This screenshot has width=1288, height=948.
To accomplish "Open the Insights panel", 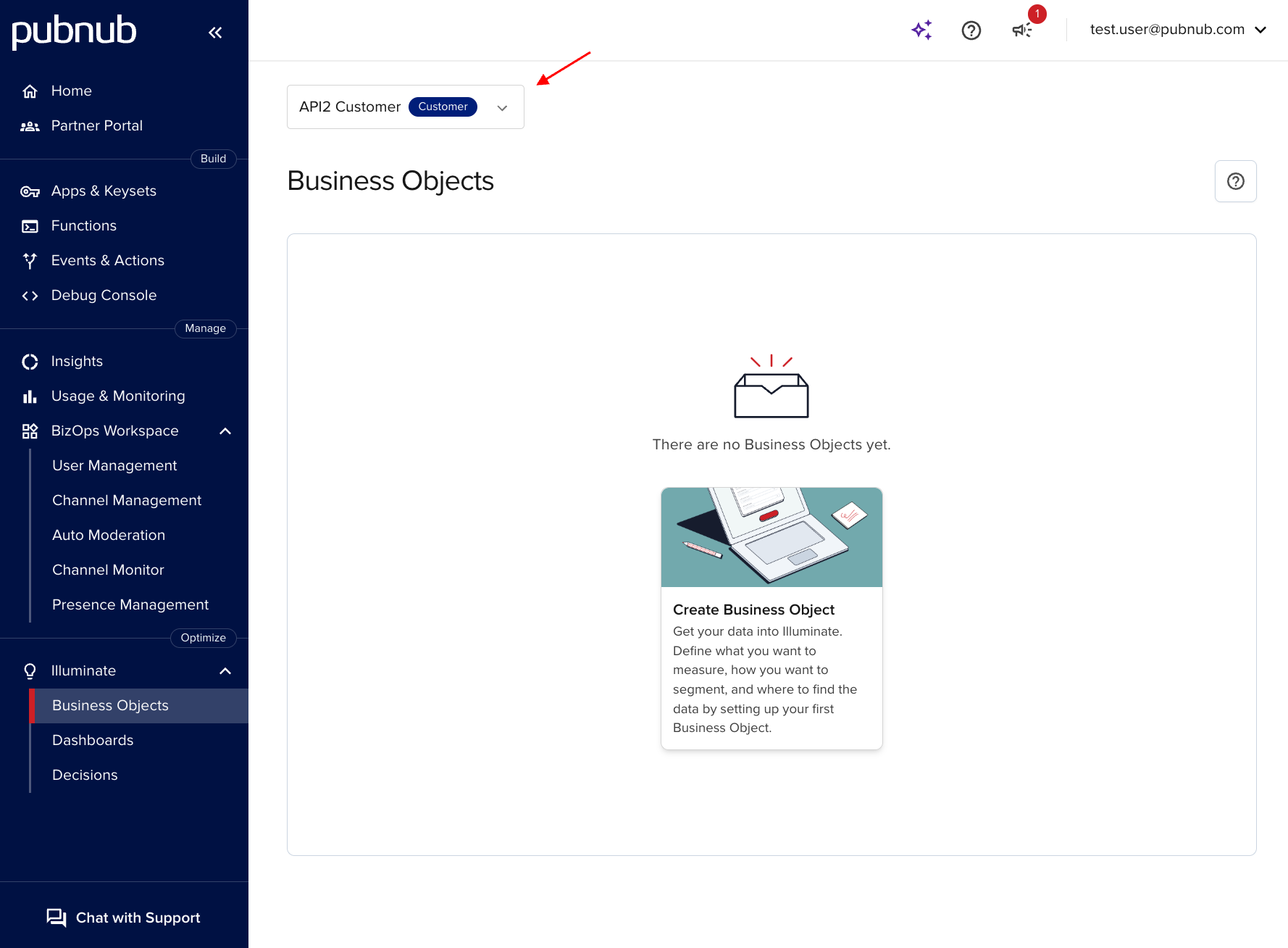I will [76, 361].
